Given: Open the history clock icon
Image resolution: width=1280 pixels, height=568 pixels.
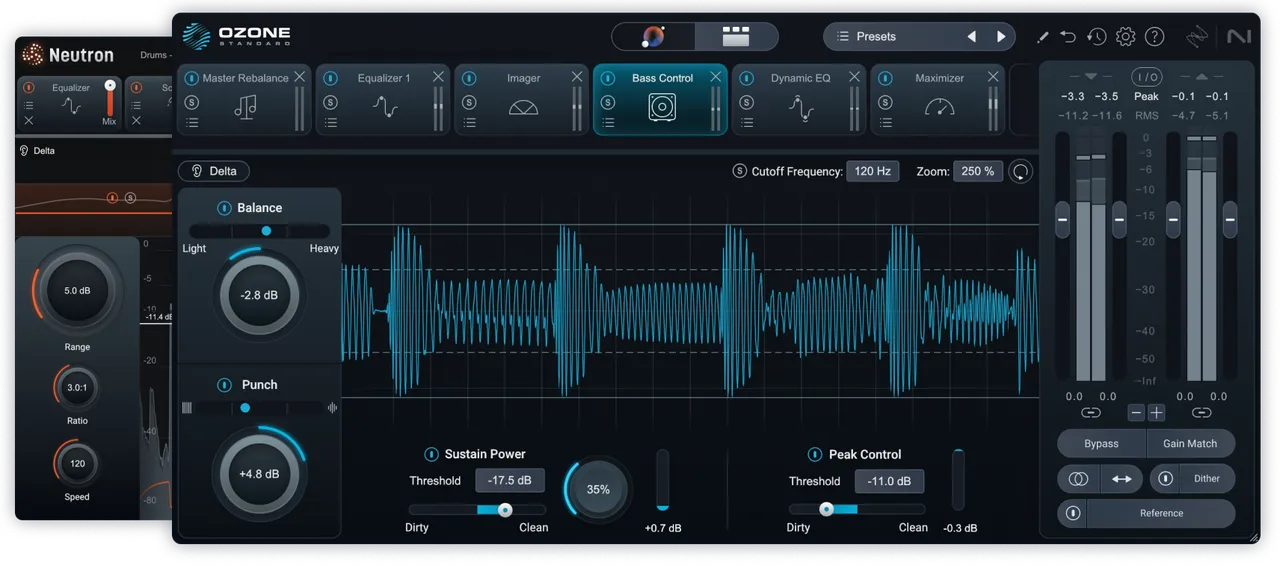Looking at the screenshot, I should click(x=1096, y=37).
